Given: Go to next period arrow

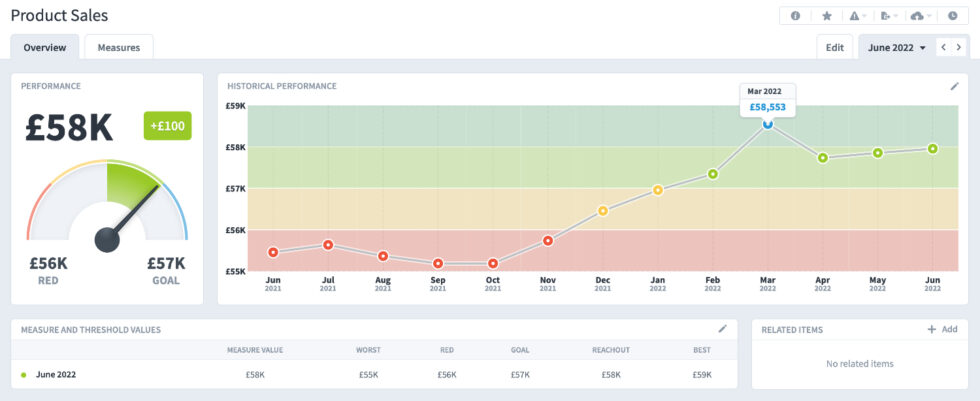Looking at the screenshot, I should coord(959,47).
